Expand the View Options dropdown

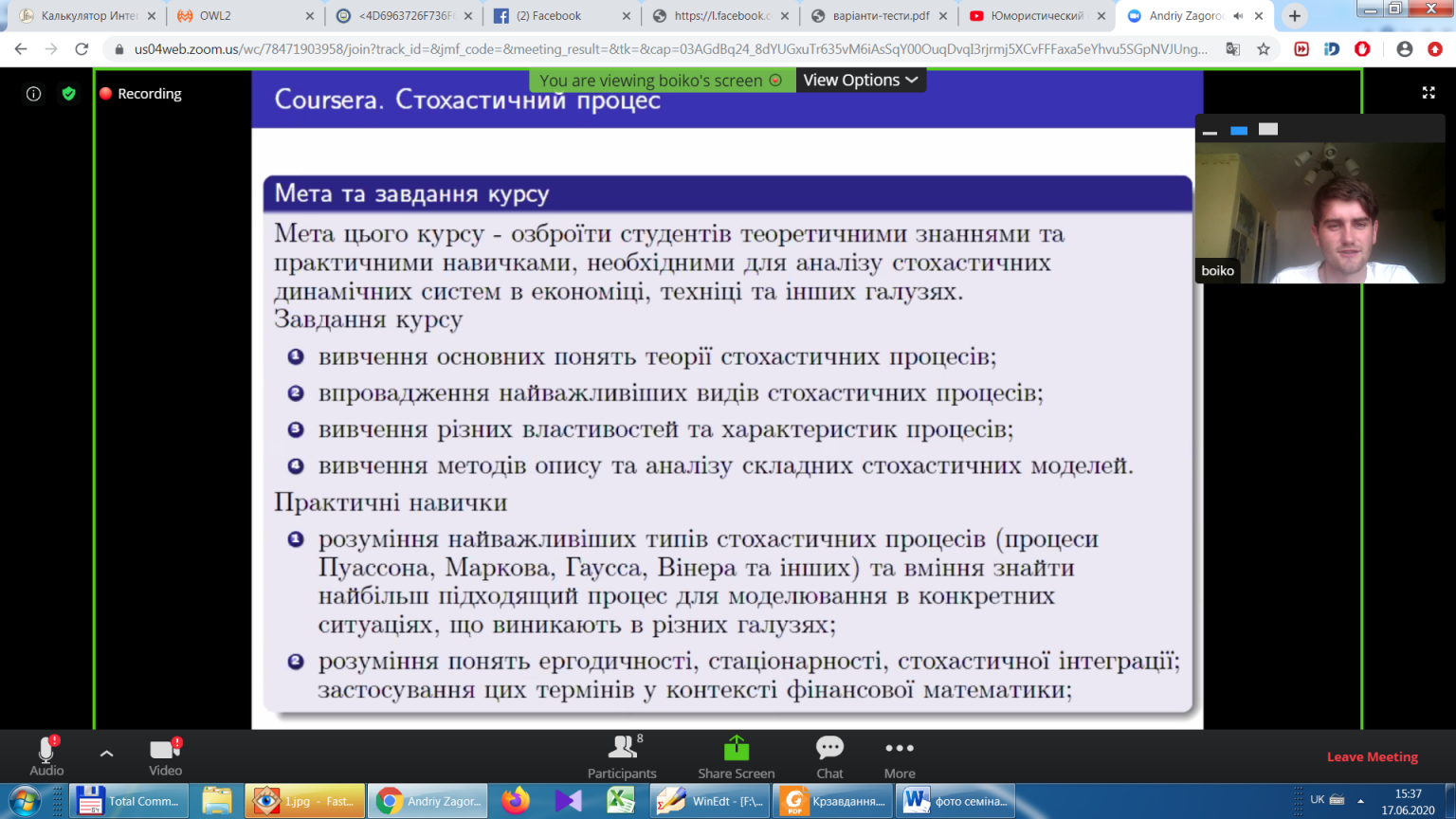860,81
